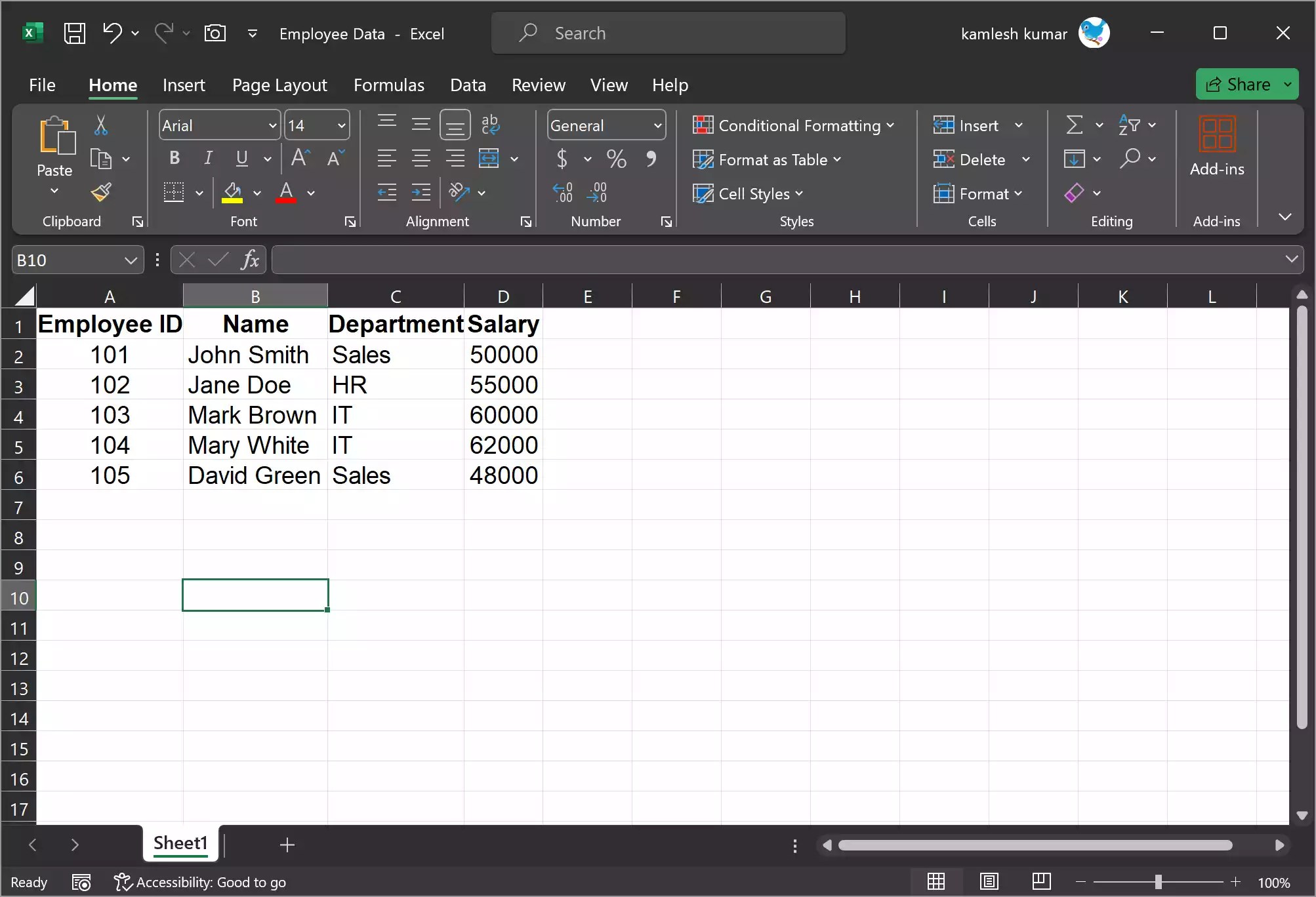Screen dimensions: 1316x897
Task: Toggle italic formatting
Action: (207, 158)
